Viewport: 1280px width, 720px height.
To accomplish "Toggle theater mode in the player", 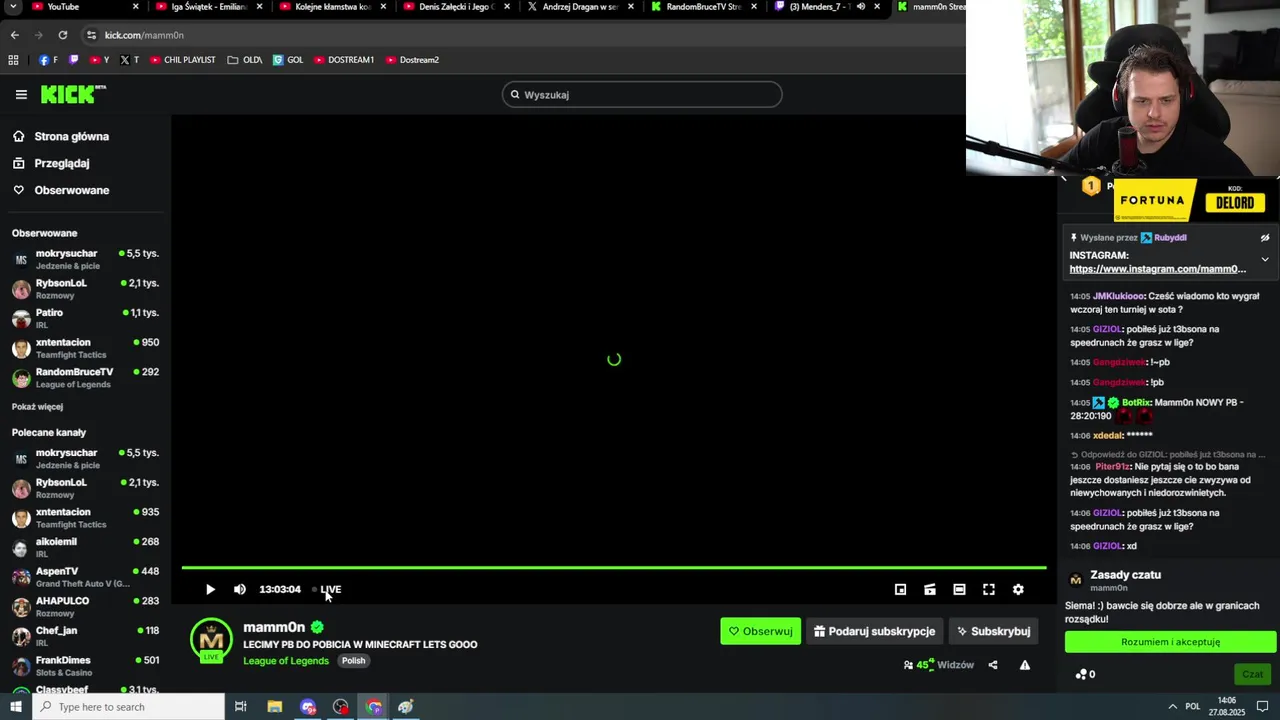I will click(x=959, y=589).
